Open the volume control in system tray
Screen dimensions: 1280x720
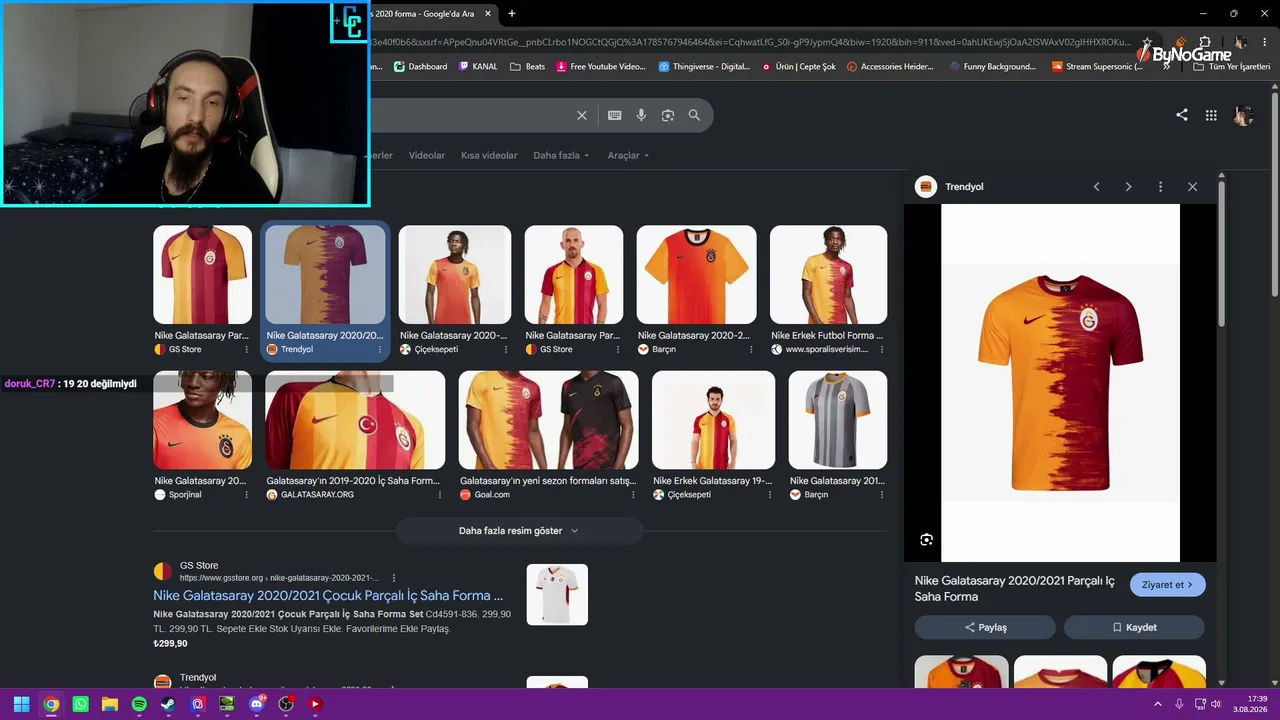[x=1216, y=704]
